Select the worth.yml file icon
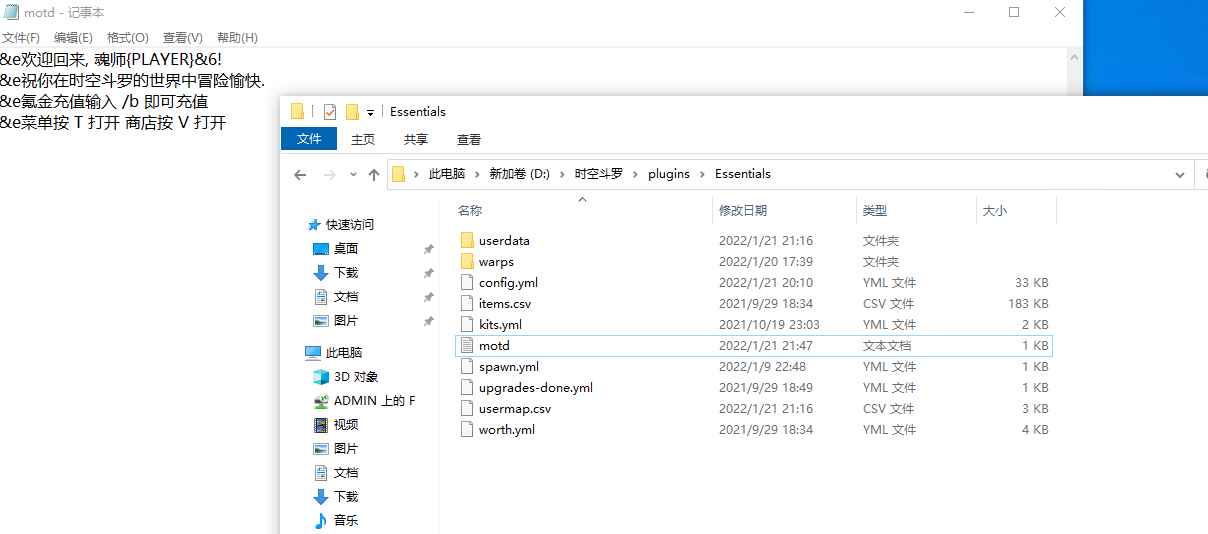1208x534 pixels. [x=467, y=430]
